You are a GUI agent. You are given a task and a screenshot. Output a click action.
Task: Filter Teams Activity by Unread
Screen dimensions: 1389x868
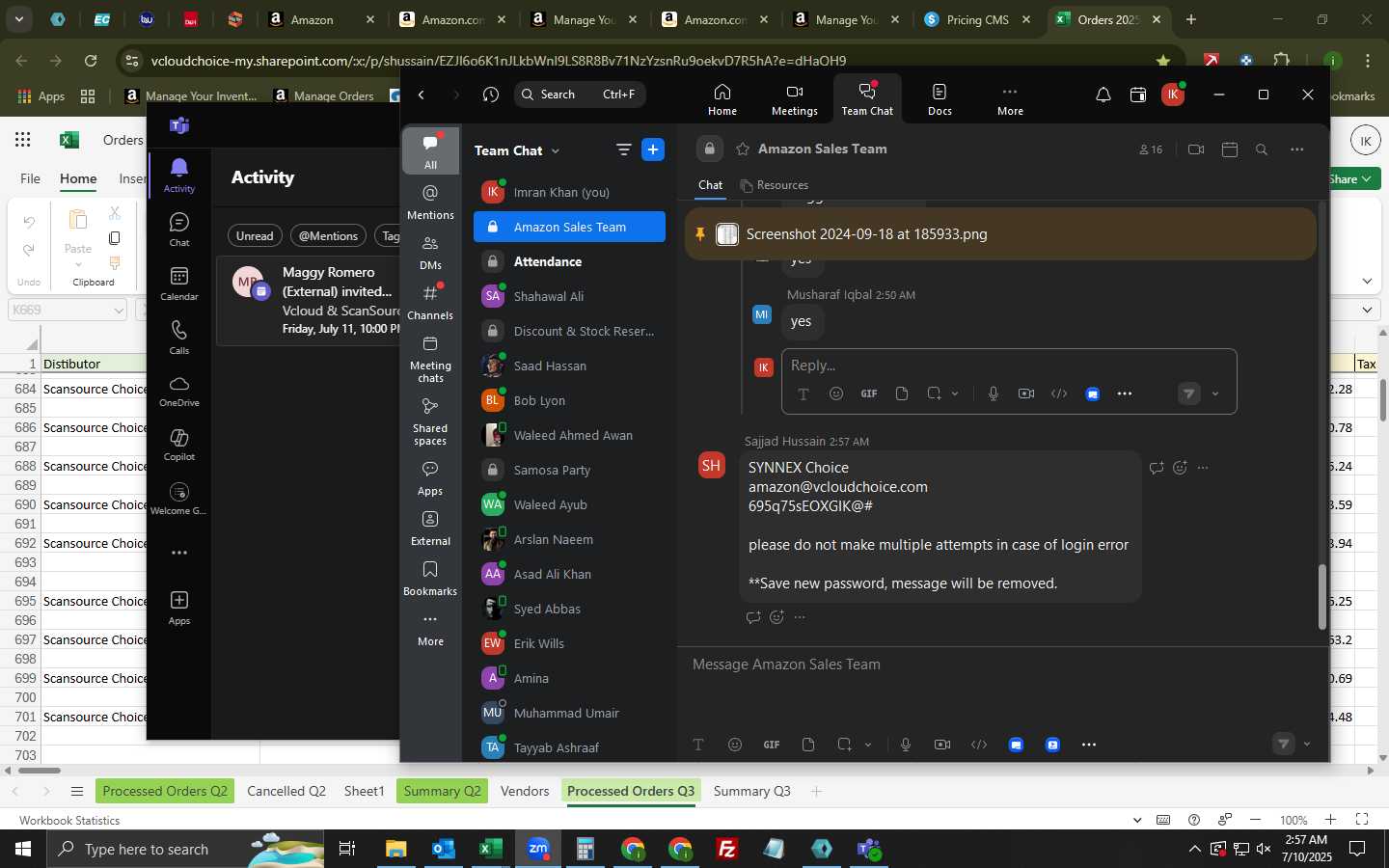click(x=255, y=235)
